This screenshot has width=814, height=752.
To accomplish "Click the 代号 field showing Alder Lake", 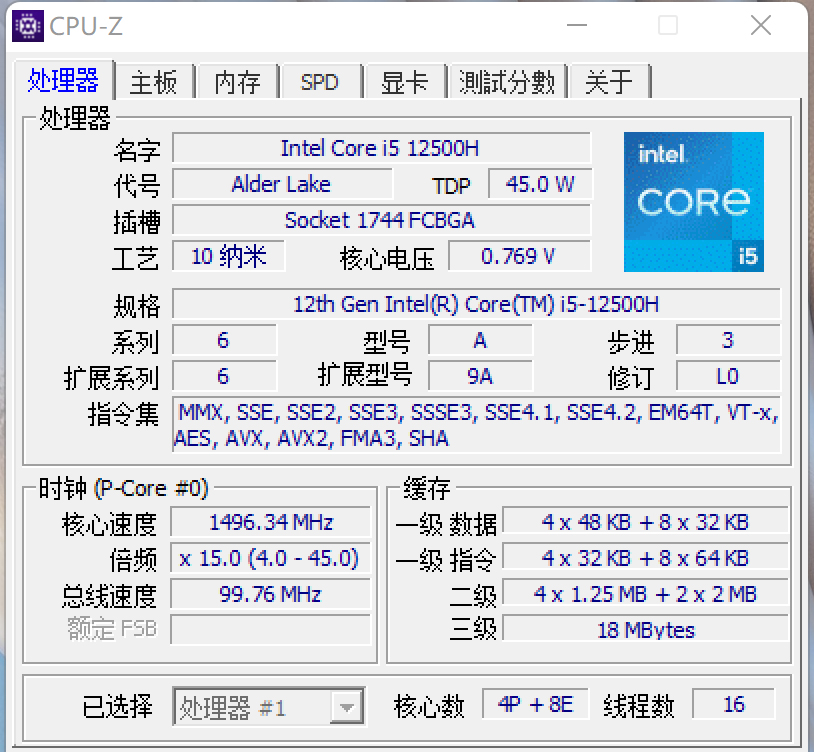I will (x=283, y=184).
